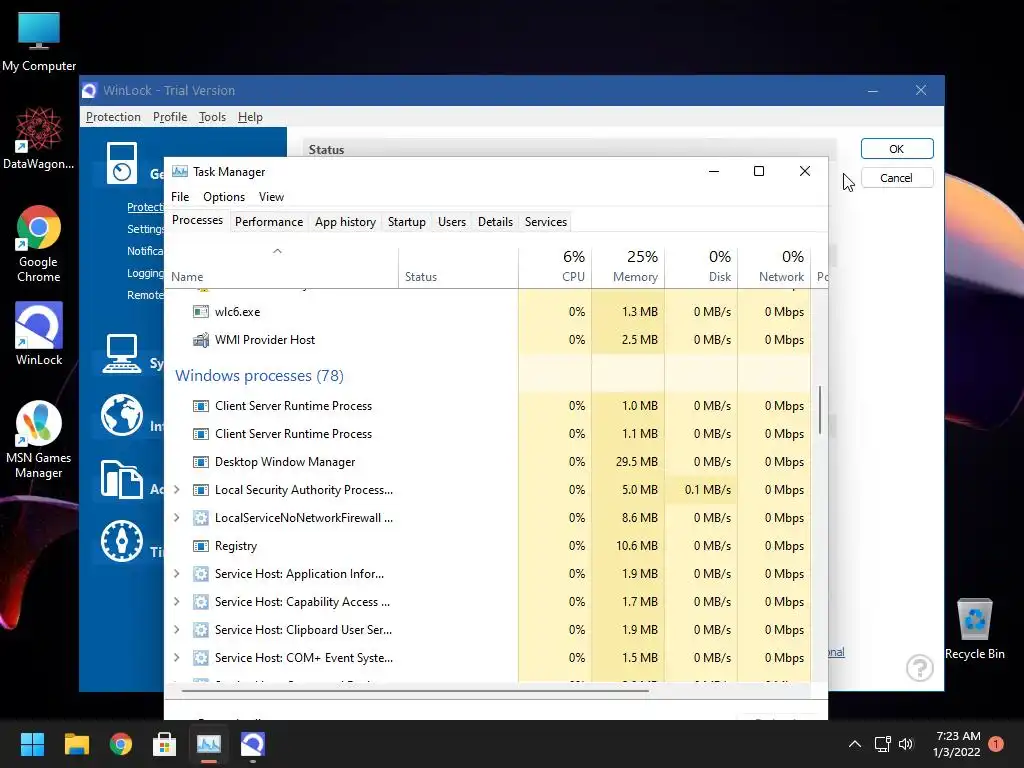Viewport: 1024px width, 768px height.
Task: Open the clock and date in taskbar
Action: [957, 744]
